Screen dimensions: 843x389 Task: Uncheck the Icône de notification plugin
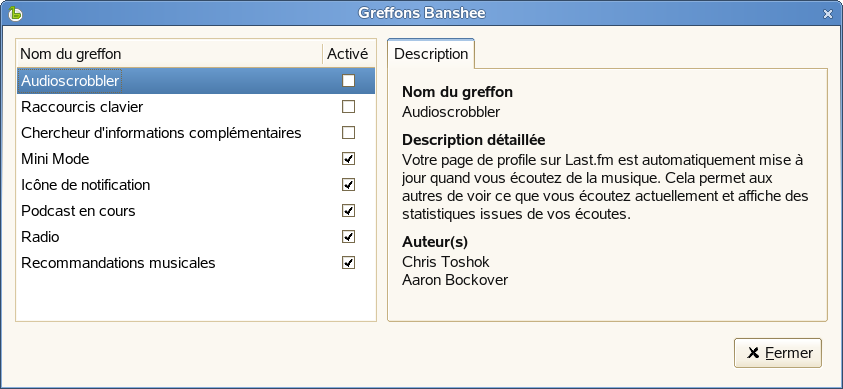pos(348,184)
